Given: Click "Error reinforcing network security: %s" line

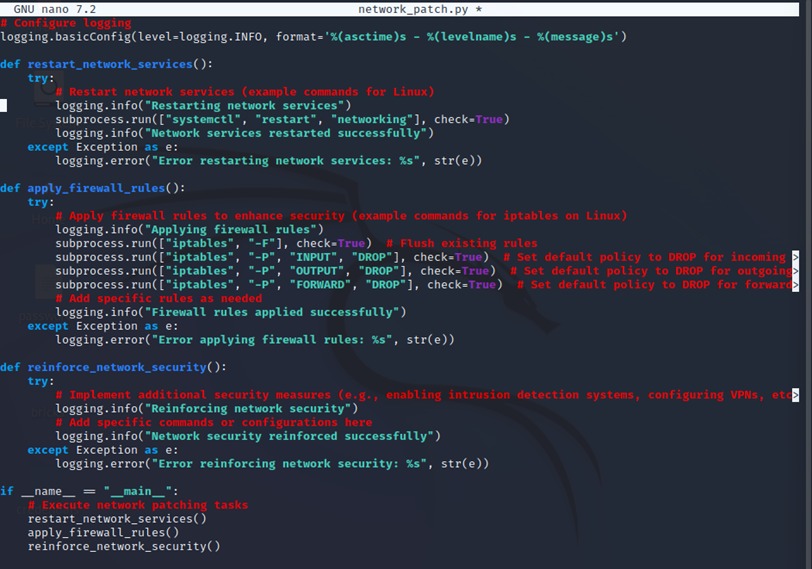Looking at the screenshot, I should [272, 464].
